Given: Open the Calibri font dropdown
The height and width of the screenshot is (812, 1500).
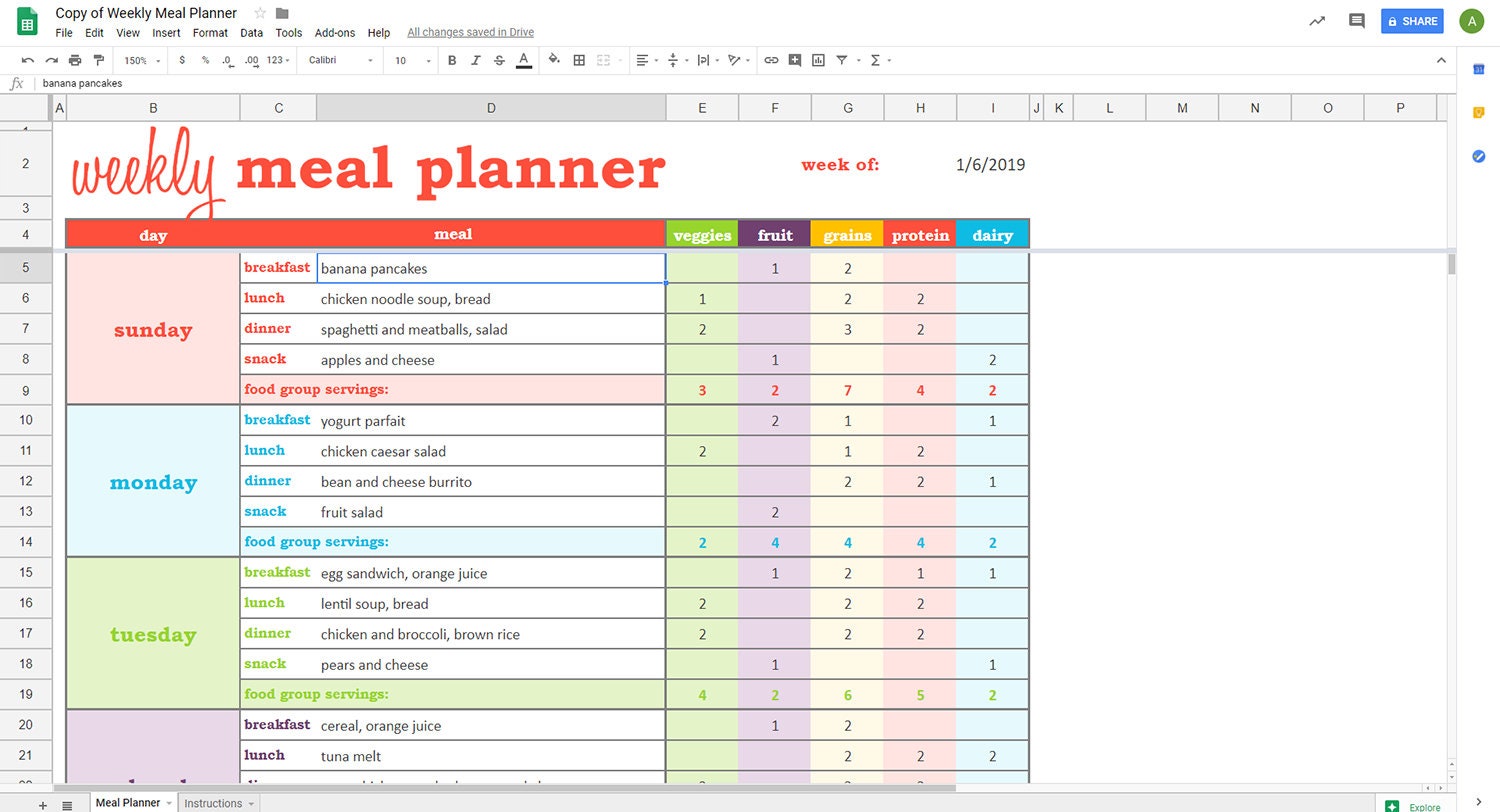Looking at the screenshot, I should point(338,60).
